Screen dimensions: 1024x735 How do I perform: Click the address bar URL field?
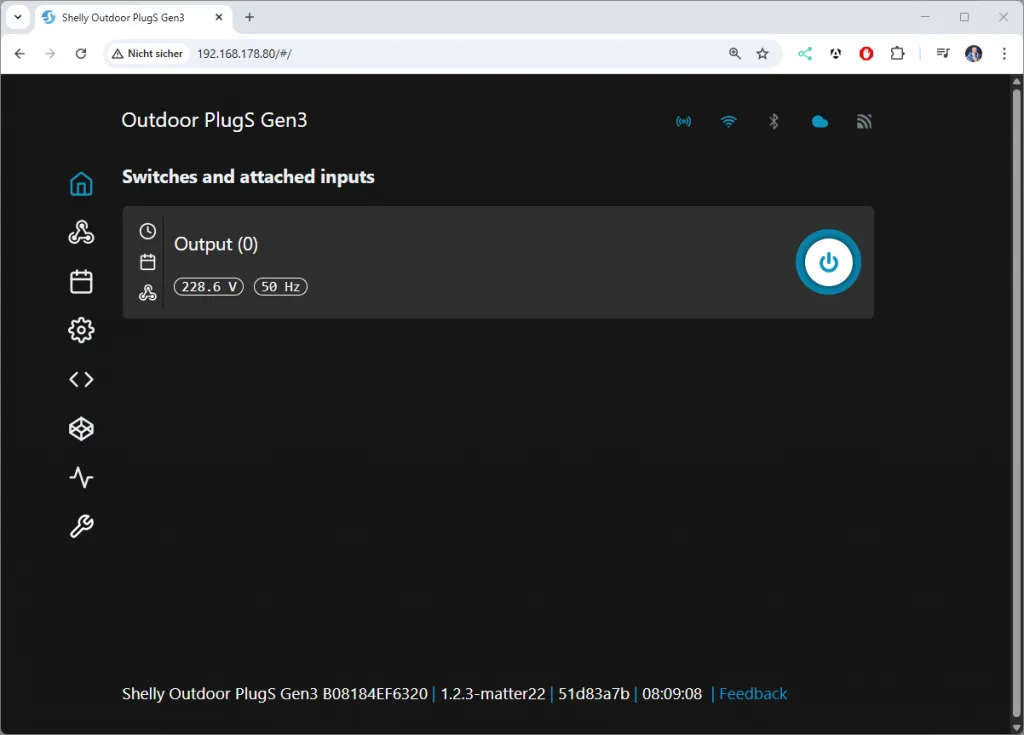pos(450,54)
